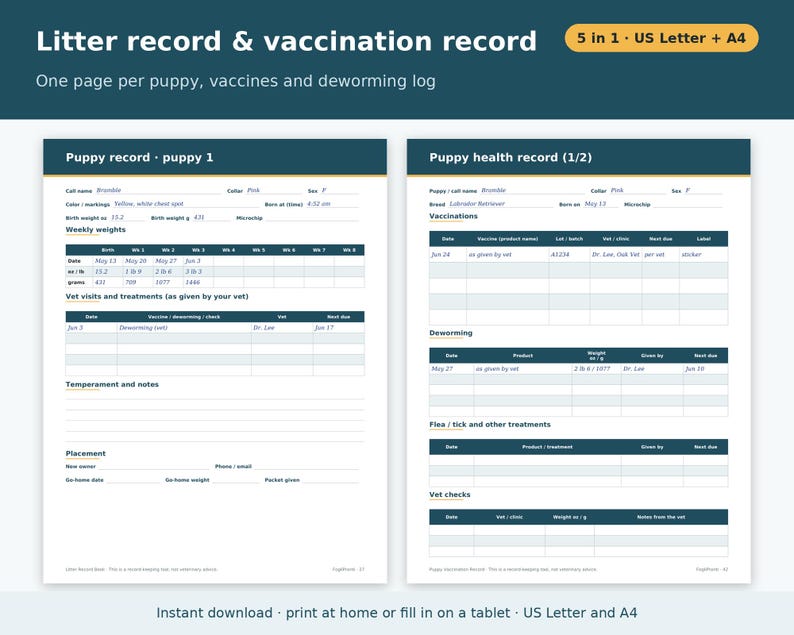Click the 'sticker' label cell
This screenshot has height=635, width=794.
[x=703, y=254]
